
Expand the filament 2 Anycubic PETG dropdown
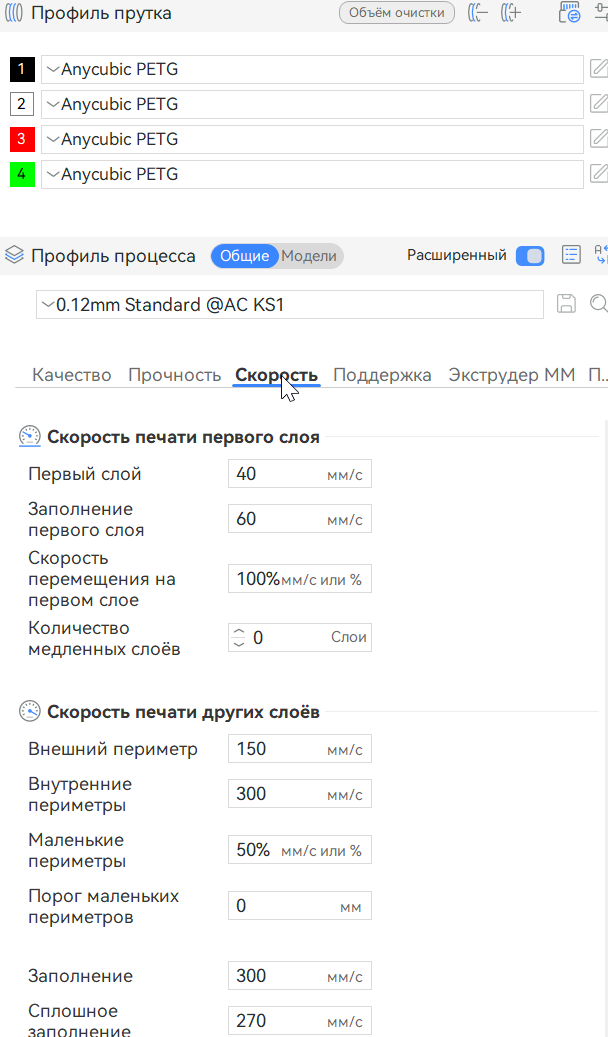click(310, 104)
